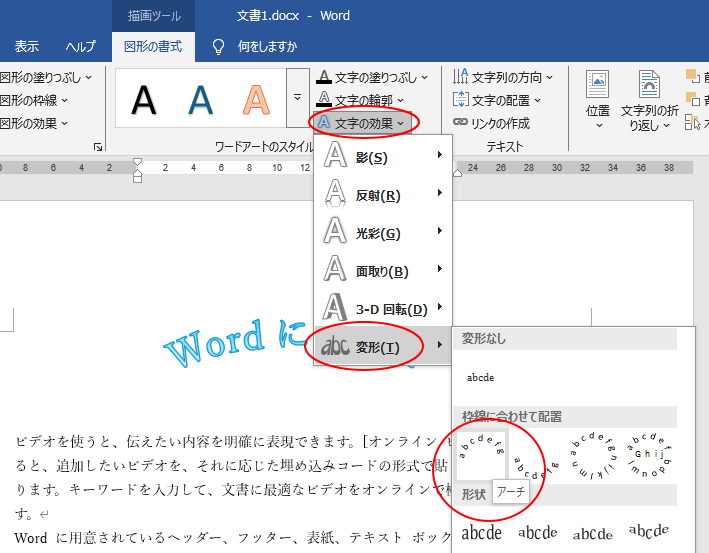This screenshot has width=709, height=553.
Task: Open 文字列の方向 dropdown
Action: [503, 78]
